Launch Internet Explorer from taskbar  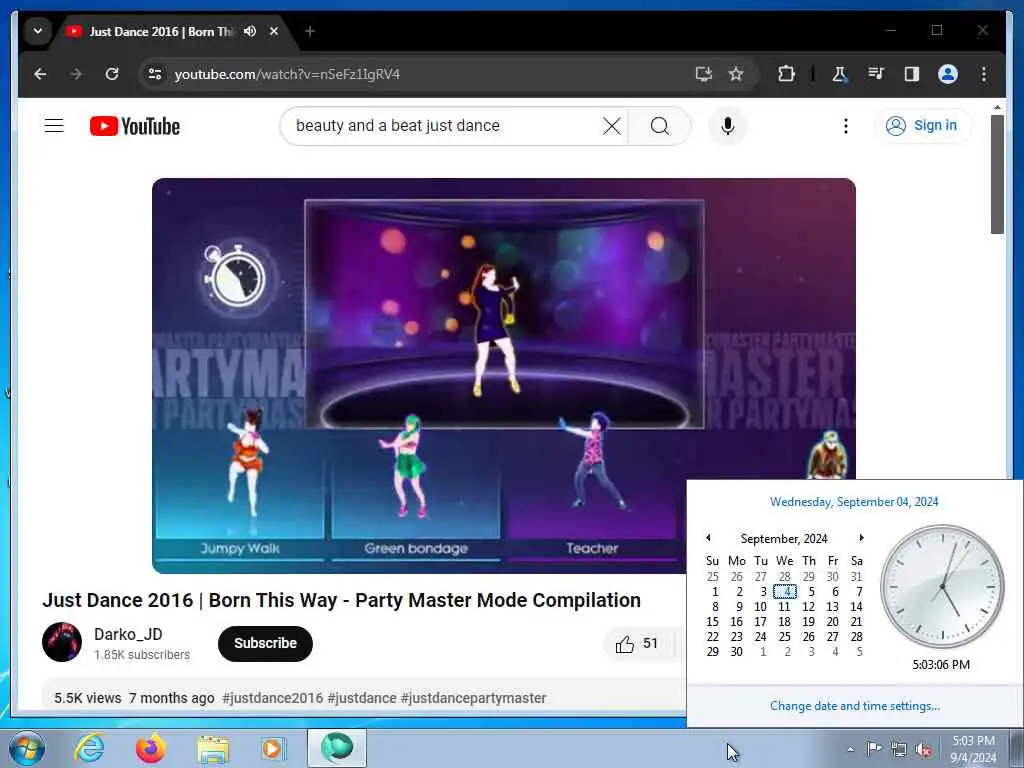pos(89,748)
